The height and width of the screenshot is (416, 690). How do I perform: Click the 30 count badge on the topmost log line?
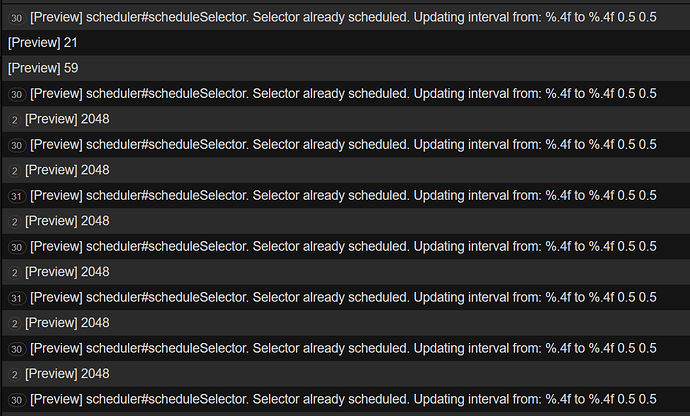(x=17, y=18)
